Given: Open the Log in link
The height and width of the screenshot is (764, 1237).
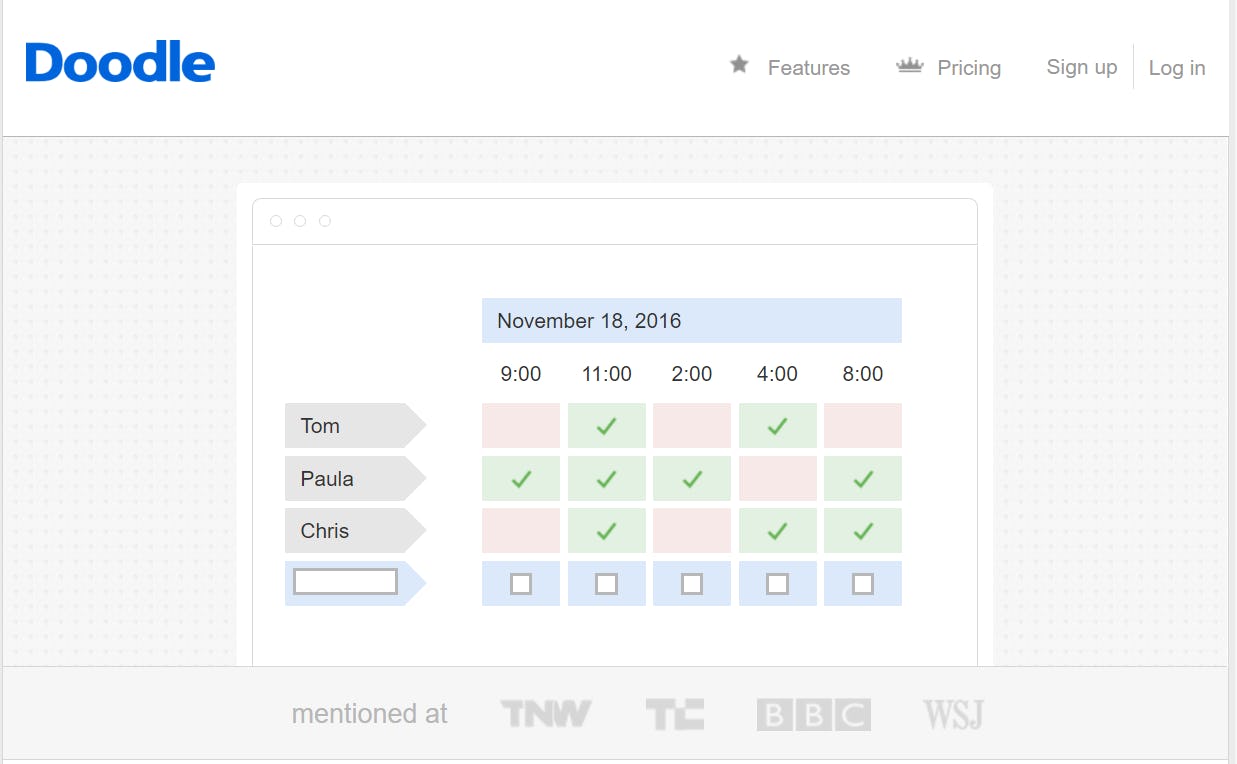Looking at the screenshot, I should pyautogui.click(x=1176, y=68).
